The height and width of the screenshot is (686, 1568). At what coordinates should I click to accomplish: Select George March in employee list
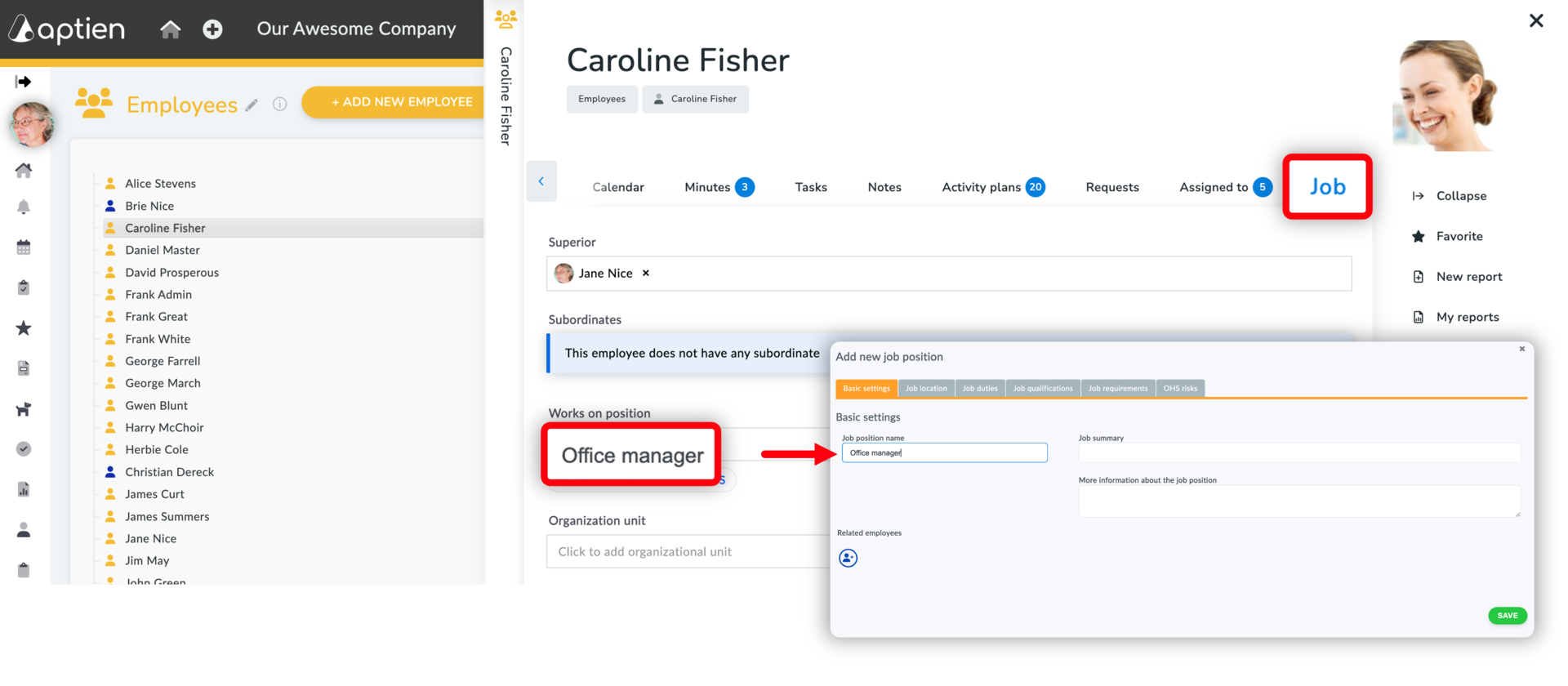pos(163,383)
